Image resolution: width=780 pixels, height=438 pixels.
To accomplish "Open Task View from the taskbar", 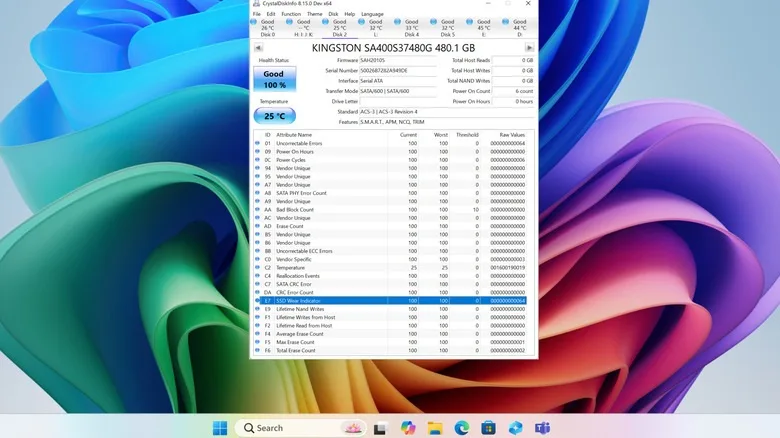I will pos(381,428).
